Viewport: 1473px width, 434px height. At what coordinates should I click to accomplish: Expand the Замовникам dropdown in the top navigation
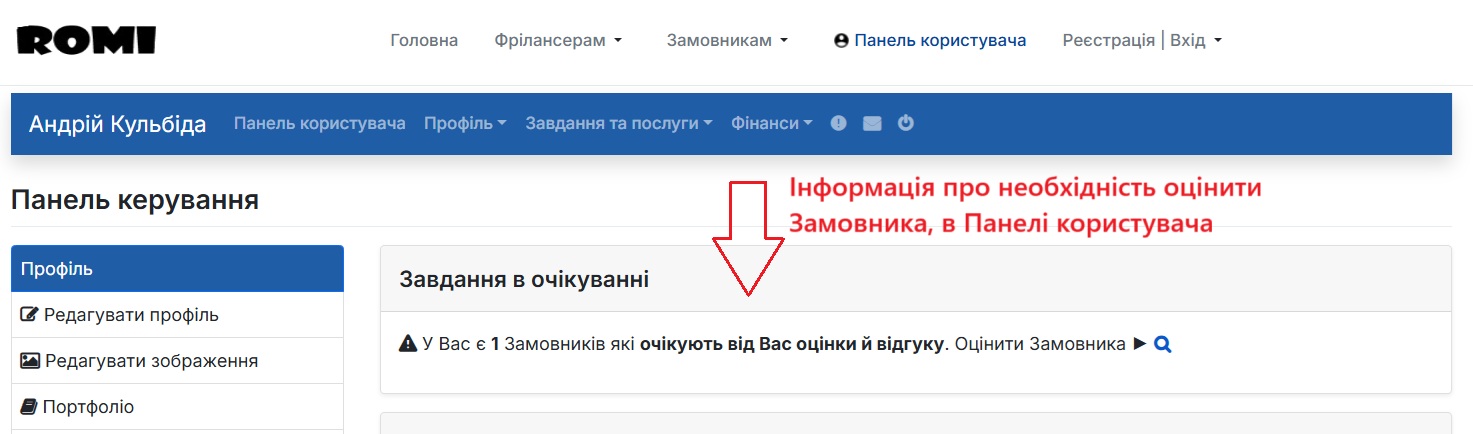727,40
